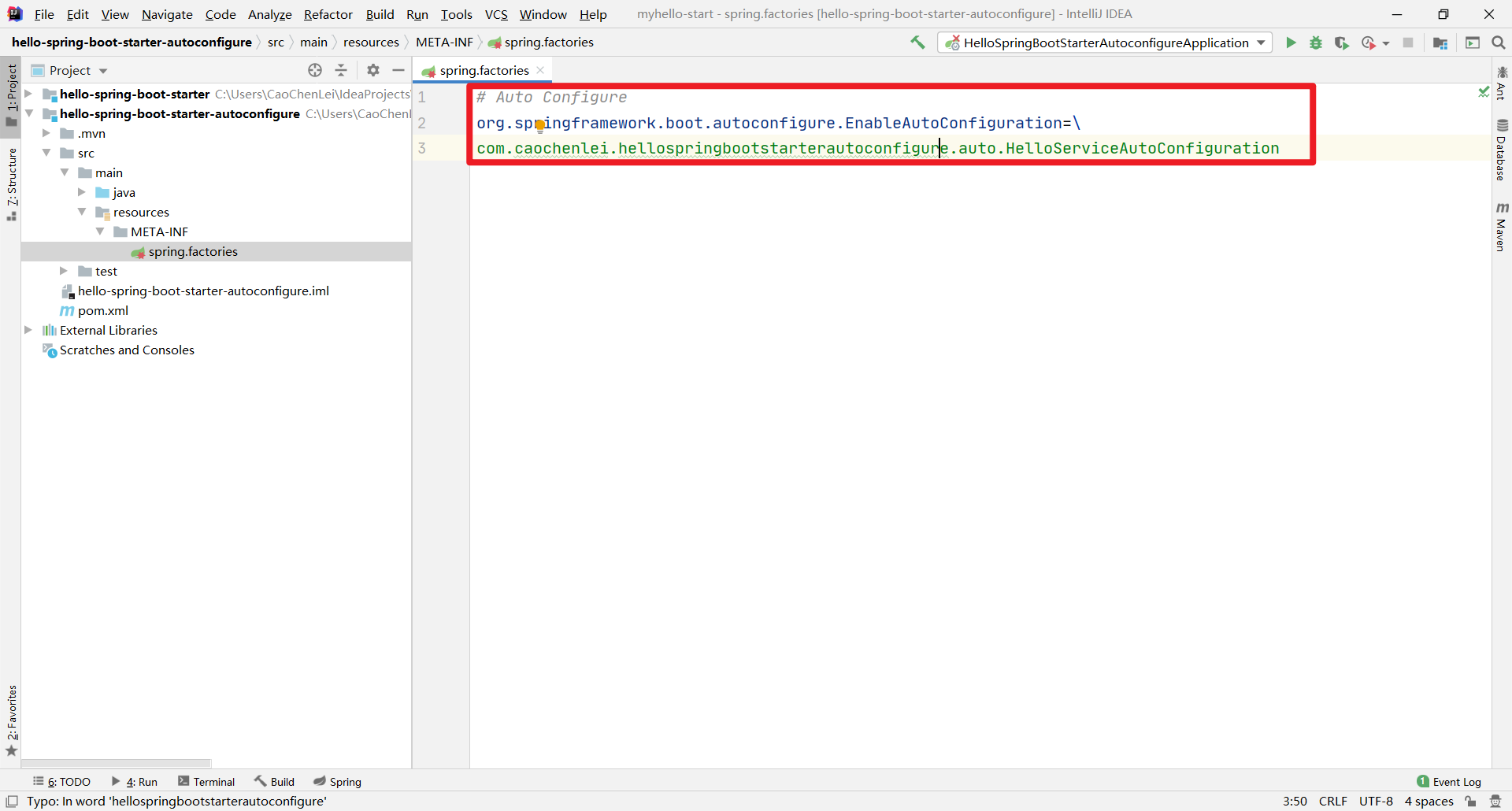This screenshot has height=811, width=1512.
Task: Open the Database side tool window
Action: coord(1502,150)
